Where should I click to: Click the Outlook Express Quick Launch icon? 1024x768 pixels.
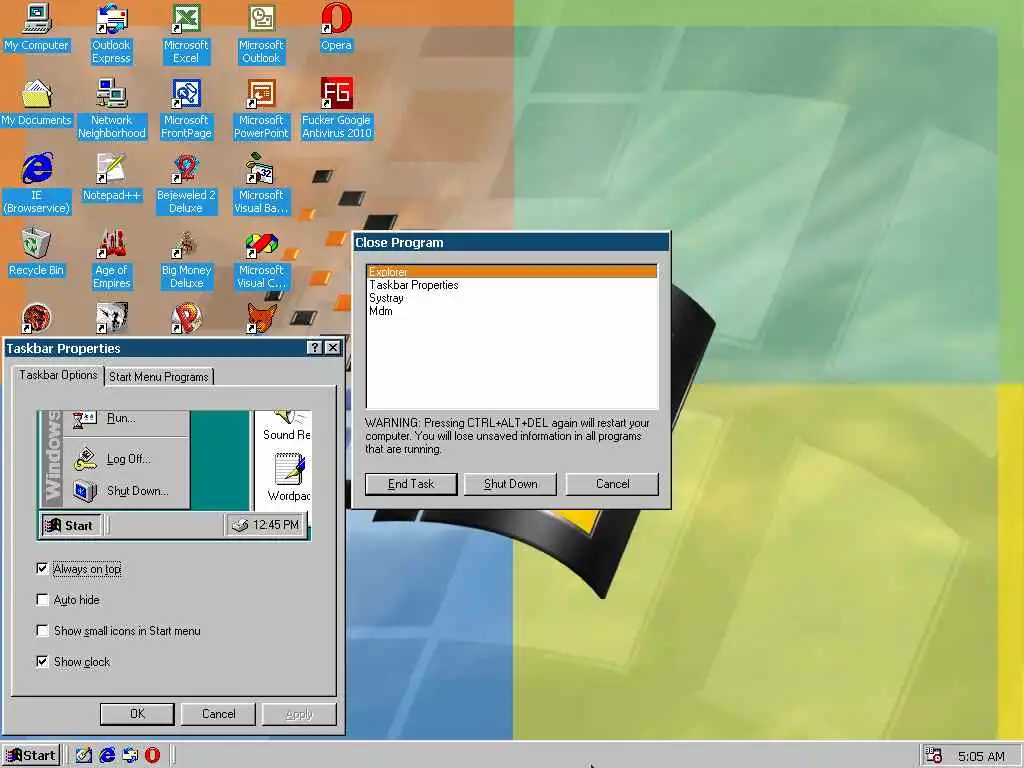(x=130, y=755)
